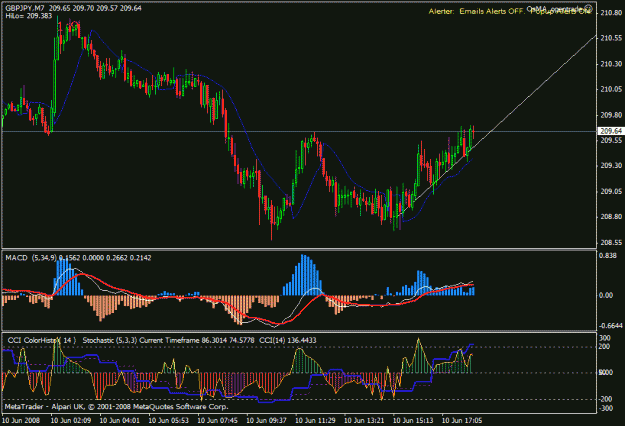Viewport: 625px width, 426px height.
Task: Click the -200 CCI scale value
Action: click(606, 399)
